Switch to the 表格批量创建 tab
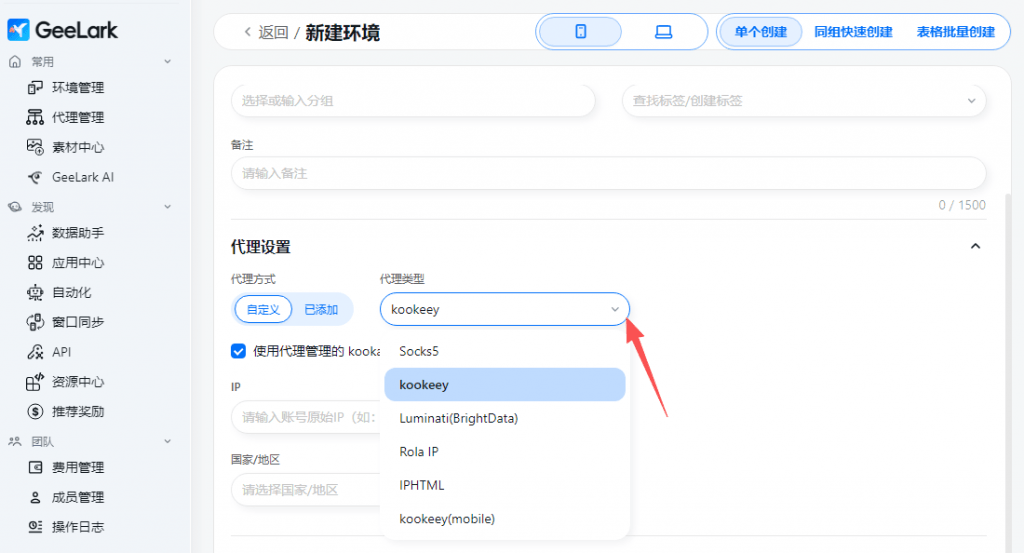The height and width of the screenshot is (553, 1024). point(955,32)
